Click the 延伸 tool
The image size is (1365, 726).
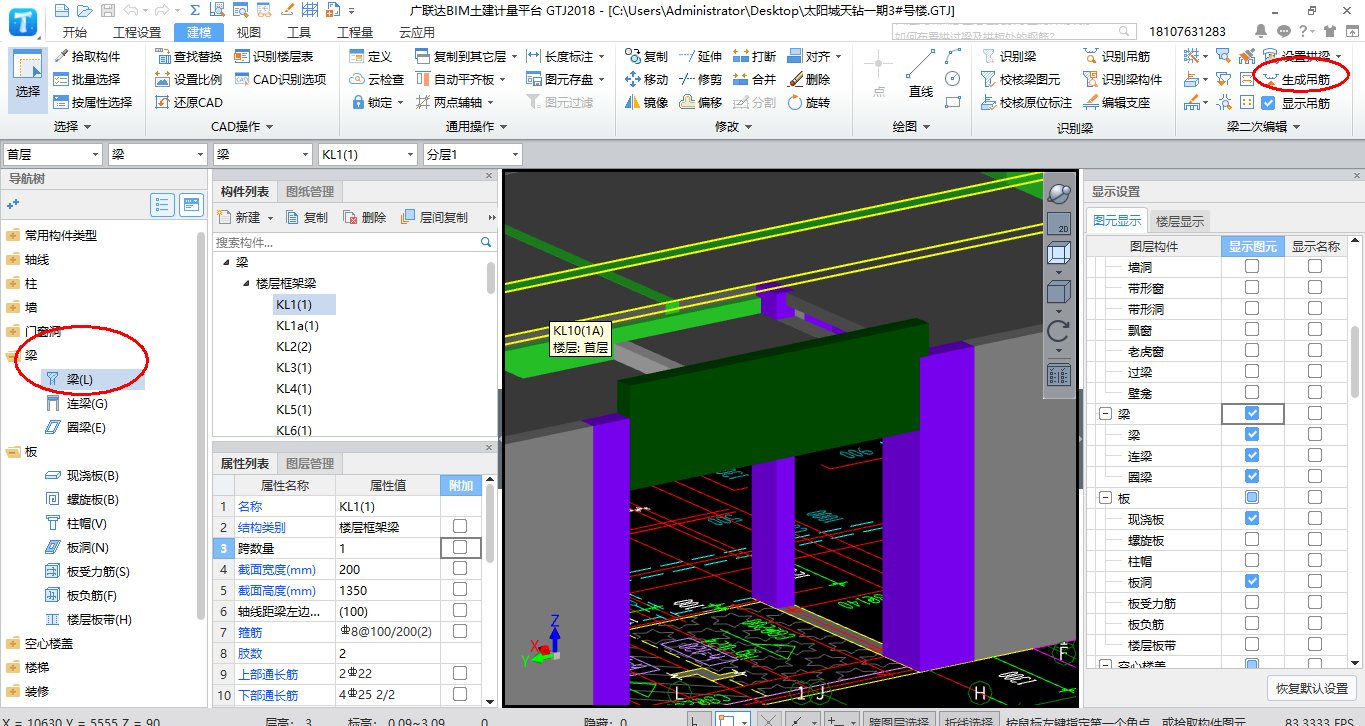click(700, 56)
